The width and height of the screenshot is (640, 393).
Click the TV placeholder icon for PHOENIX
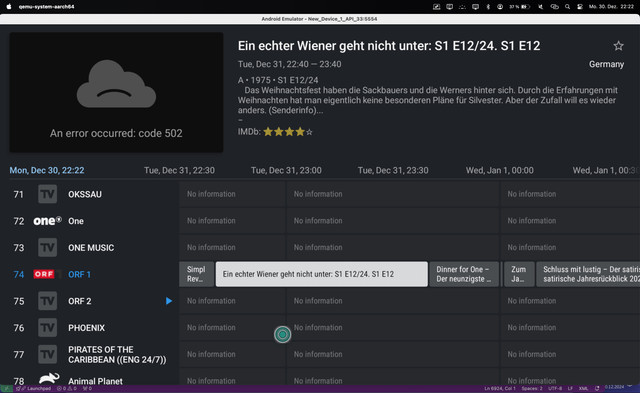[x=47, y=328]
